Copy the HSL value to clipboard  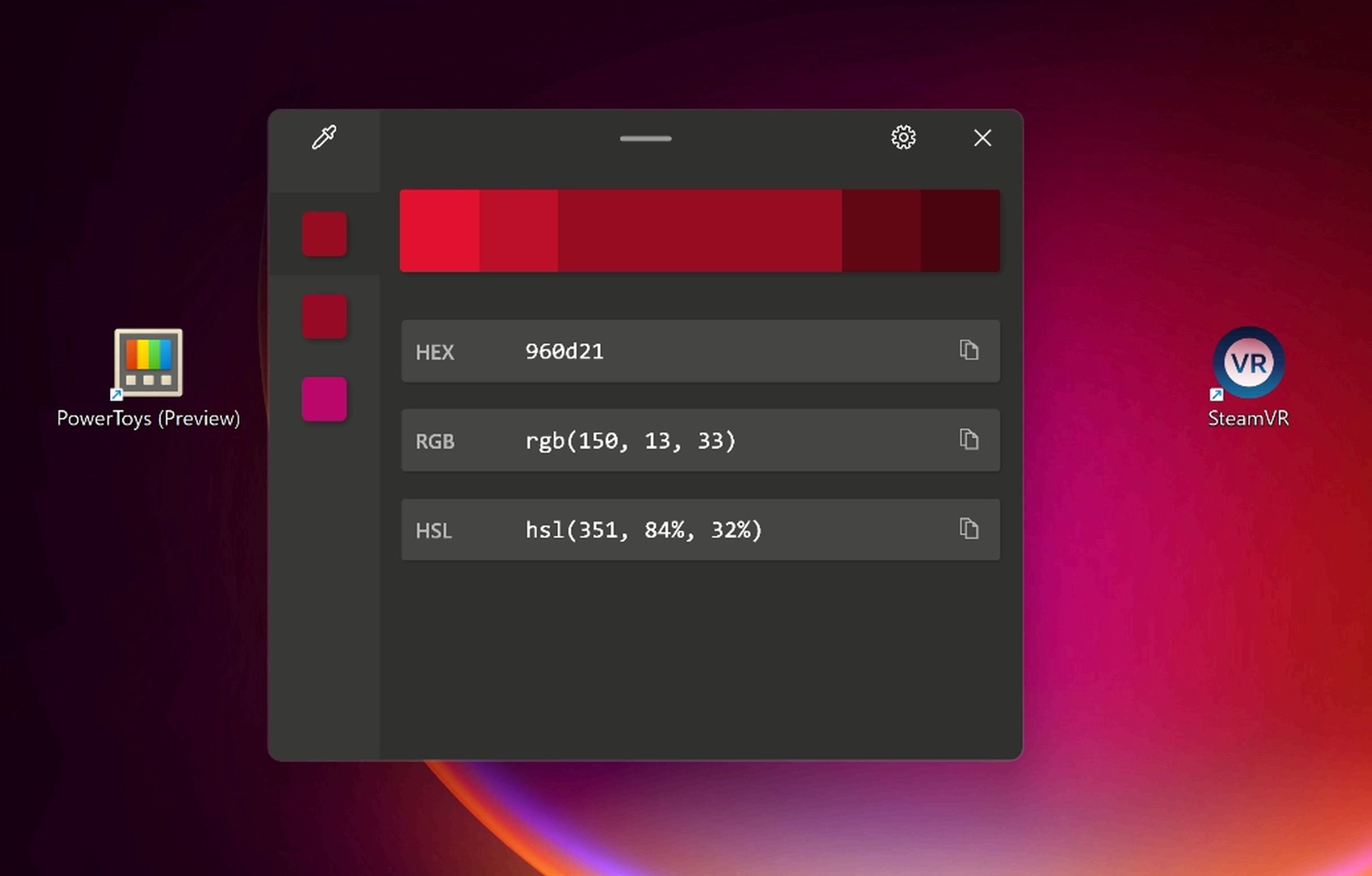pyautogui.click(x=969, y=529)
